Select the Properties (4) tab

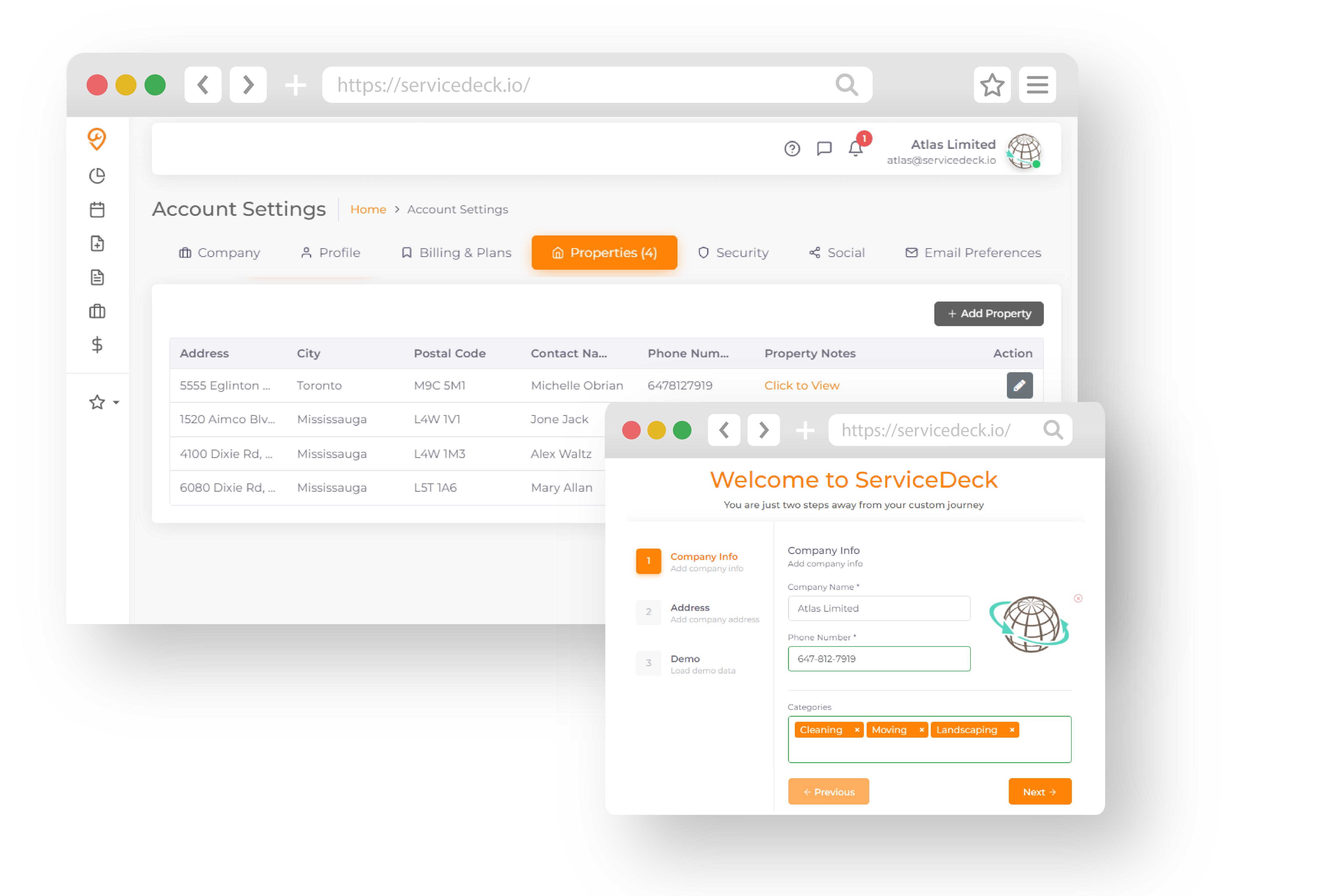click(604, 252)
